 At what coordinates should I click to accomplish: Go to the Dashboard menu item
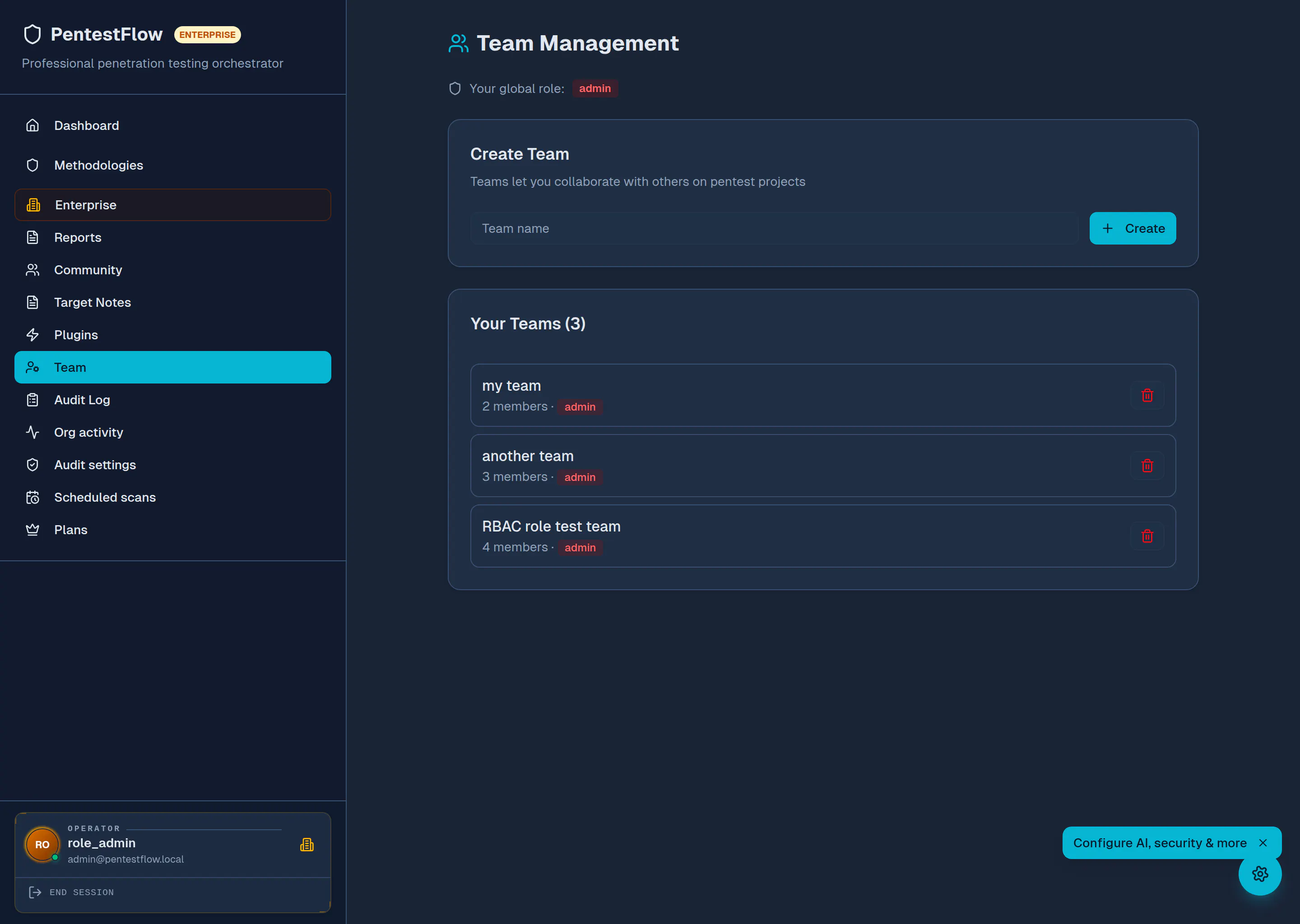(x=172, y=125)
